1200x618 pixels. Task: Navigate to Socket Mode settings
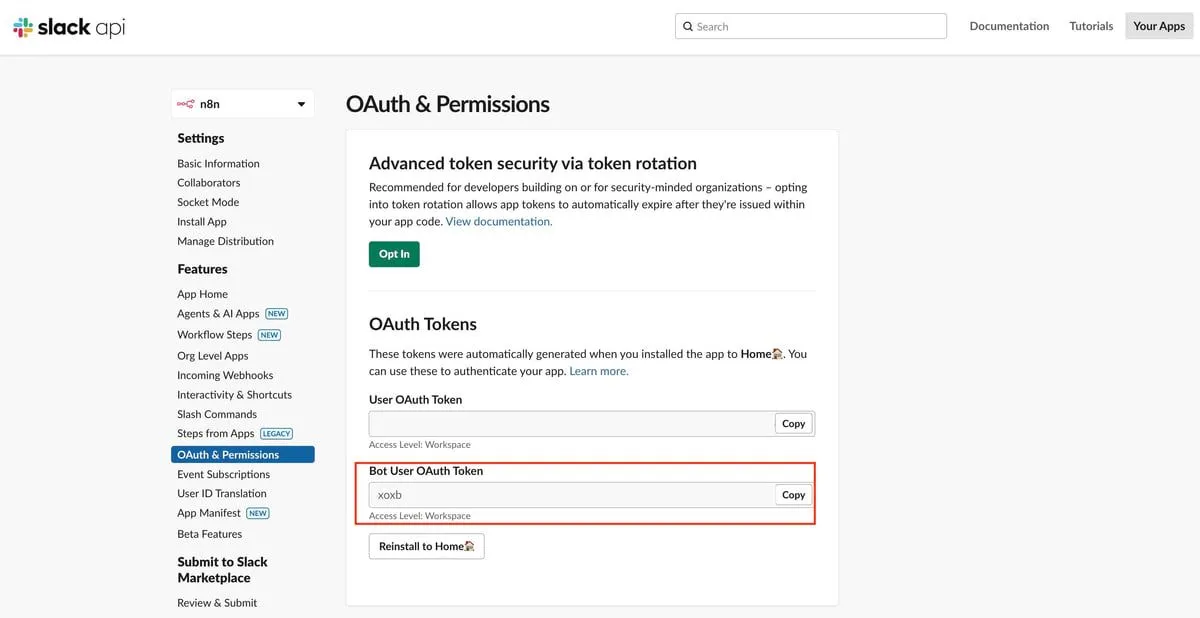[x=208, y=202]
